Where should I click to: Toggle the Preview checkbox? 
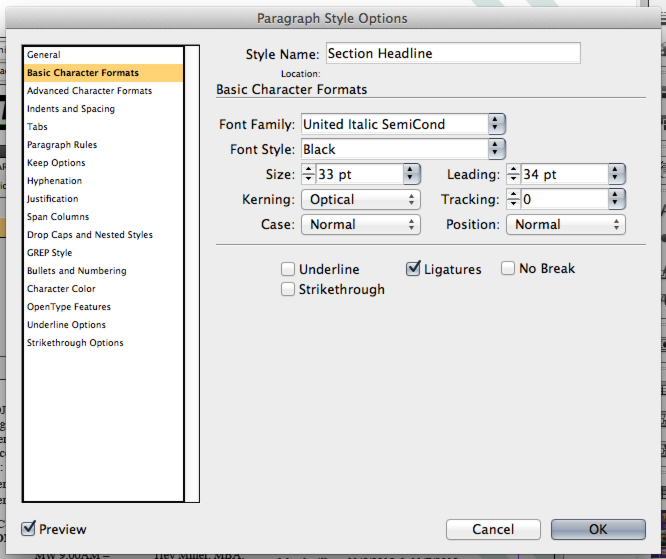(x=28, y=528)
